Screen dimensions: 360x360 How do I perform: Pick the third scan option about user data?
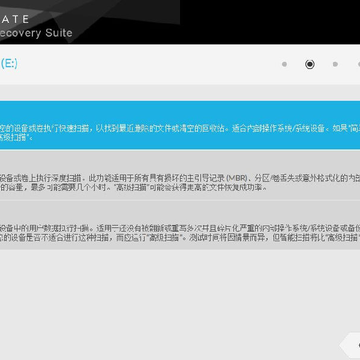tap(180, 225)
